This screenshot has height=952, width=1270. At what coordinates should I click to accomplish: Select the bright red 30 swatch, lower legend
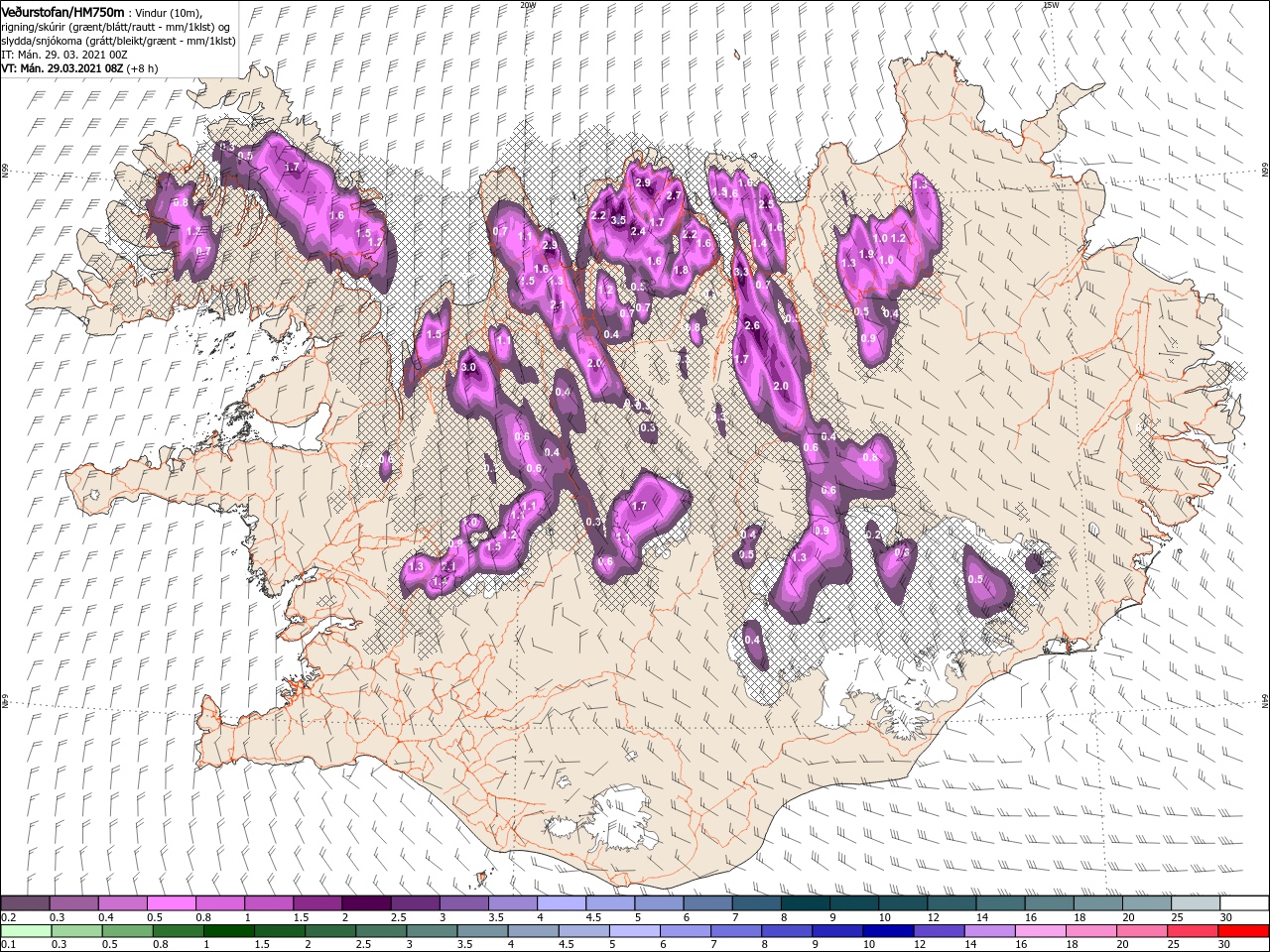[1241, 931]
